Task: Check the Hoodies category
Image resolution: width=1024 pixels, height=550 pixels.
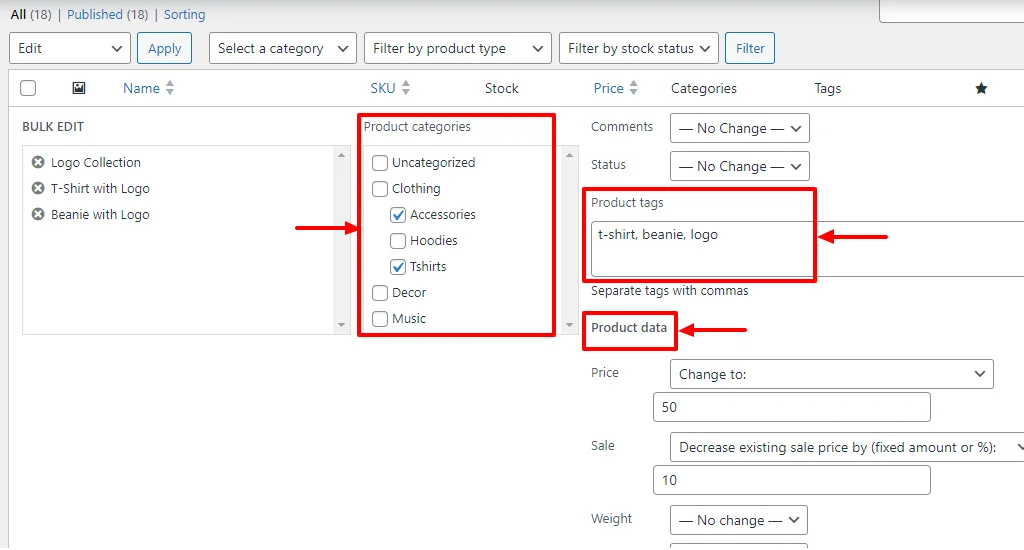Action: tap(398, 240)
